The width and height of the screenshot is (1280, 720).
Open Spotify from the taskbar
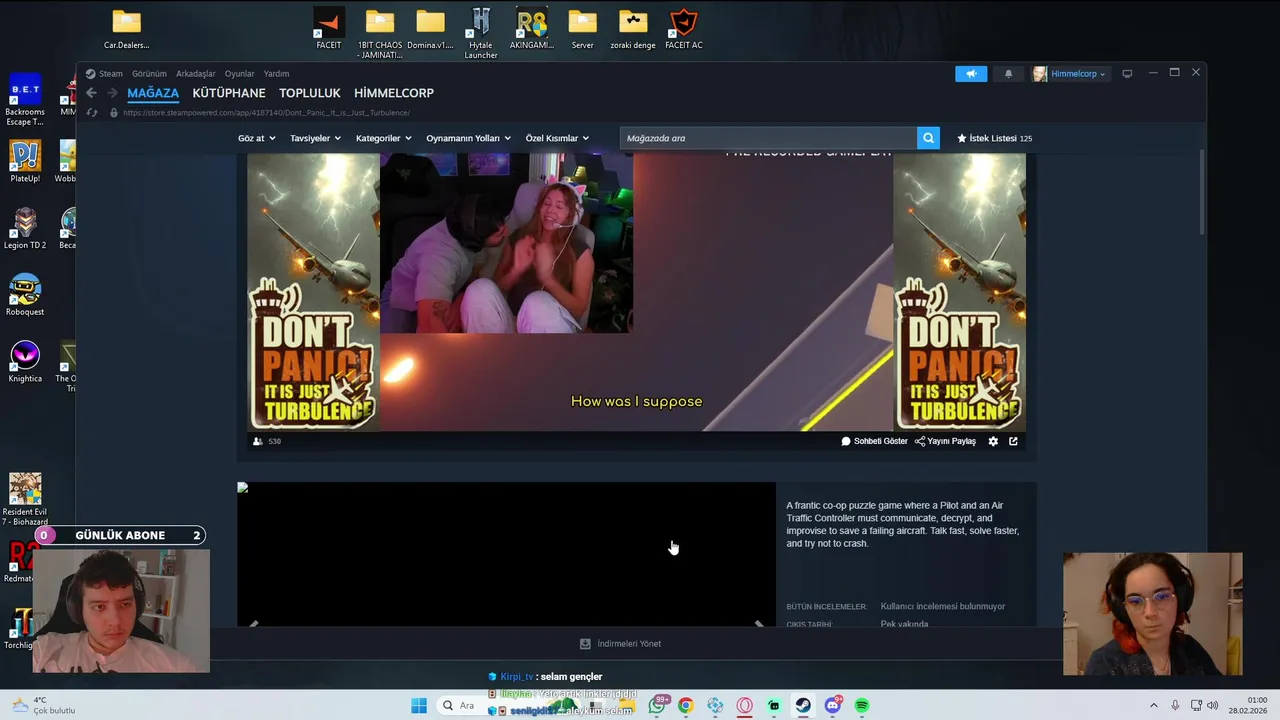click(x=862, y=706)
